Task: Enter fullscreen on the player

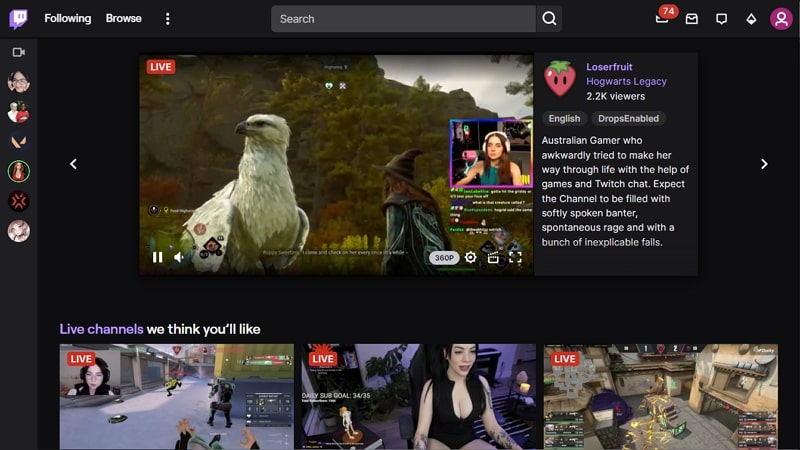Action: [x=515, y=257]
